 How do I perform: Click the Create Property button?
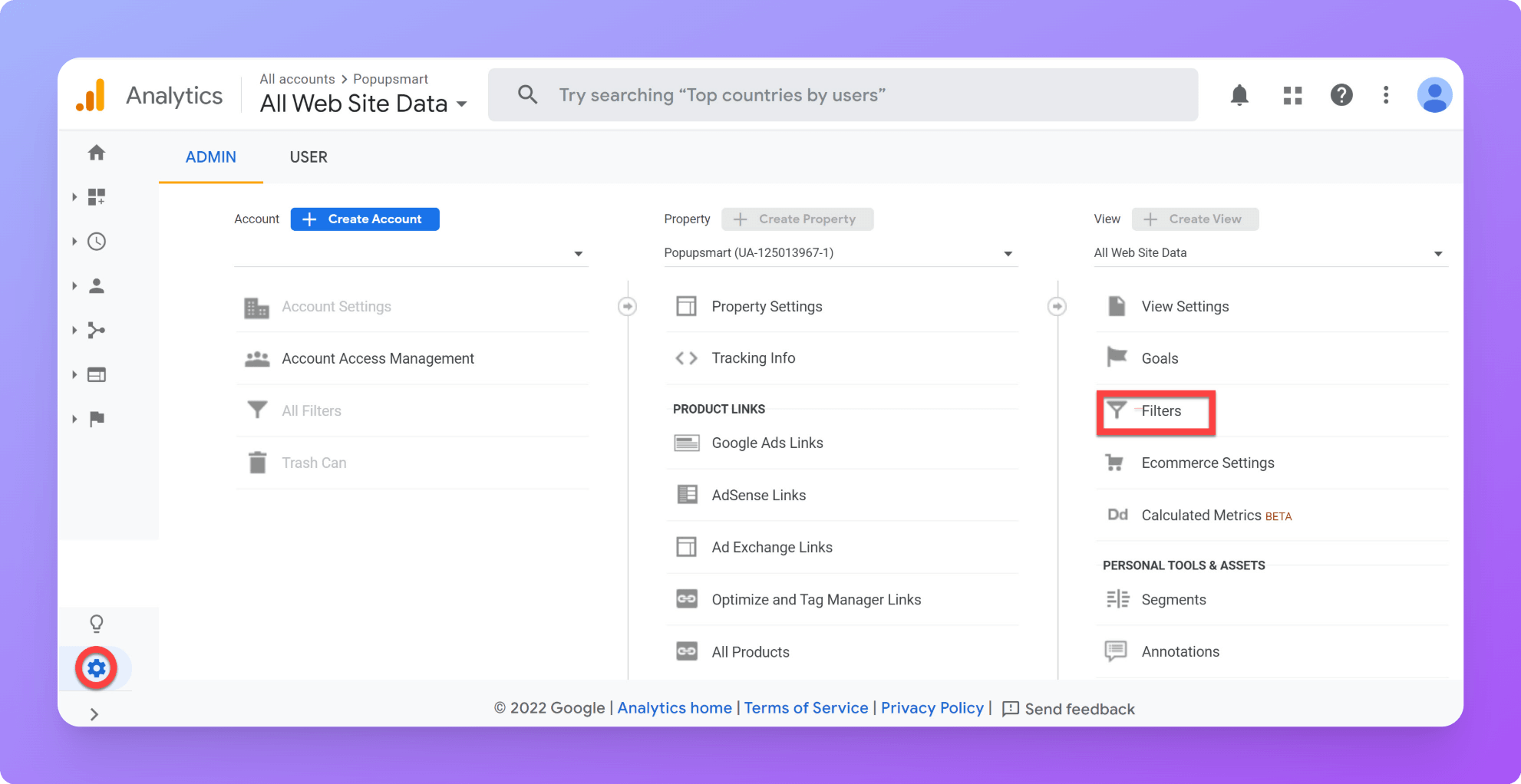[x=797, y=219]
